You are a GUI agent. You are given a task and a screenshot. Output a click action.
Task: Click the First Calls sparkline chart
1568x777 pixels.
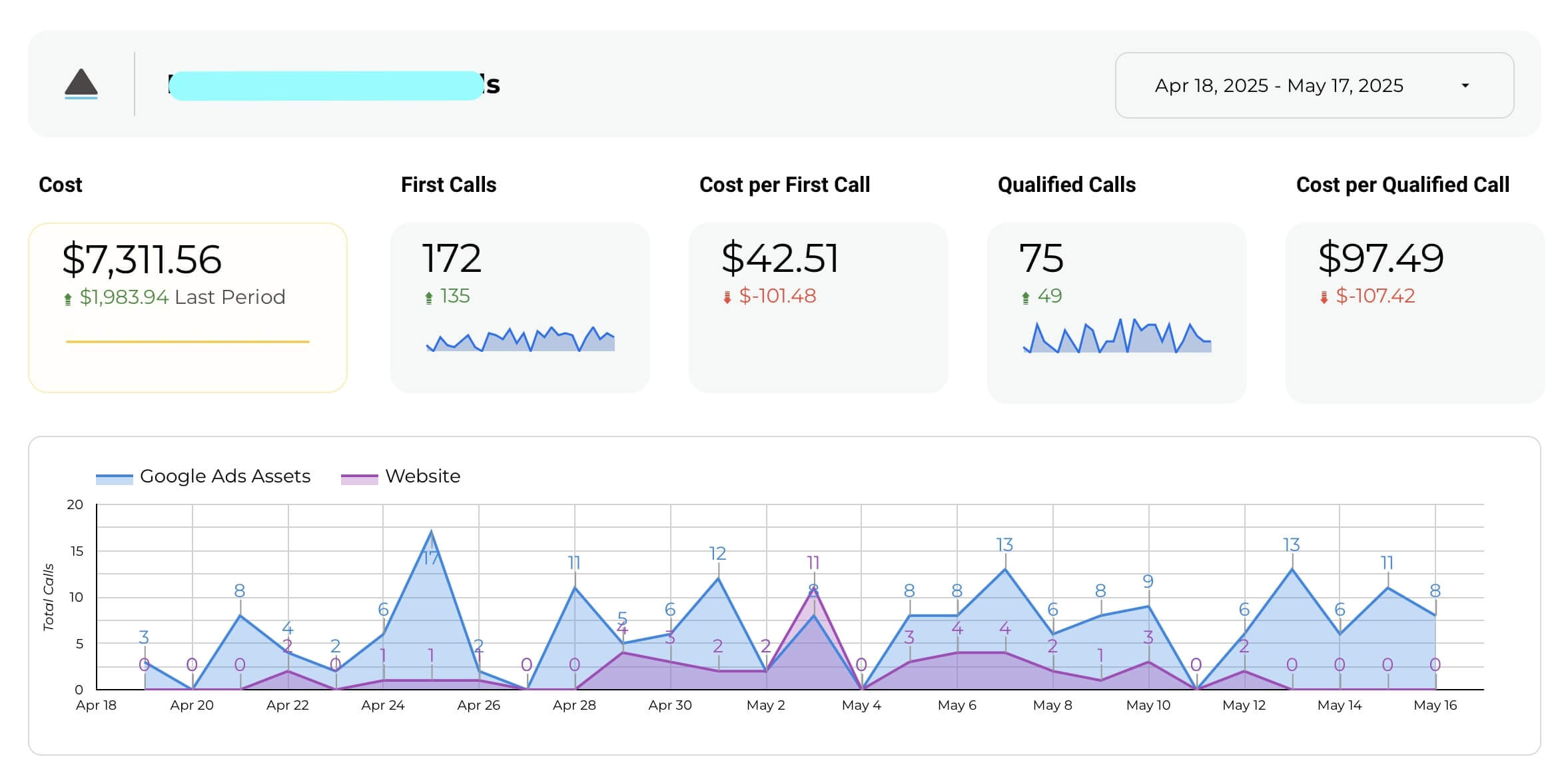pos(520,339)
